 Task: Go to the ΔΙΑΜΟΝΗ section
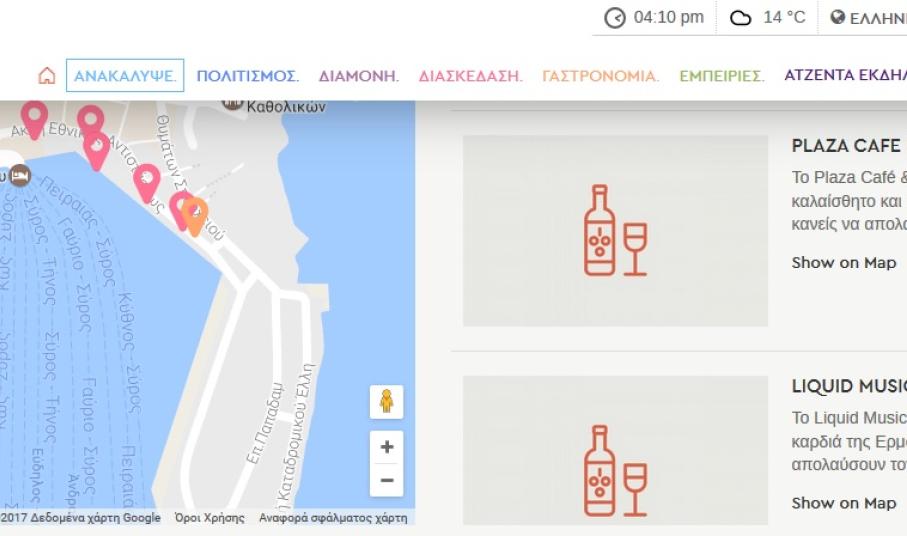pos(359,76)
